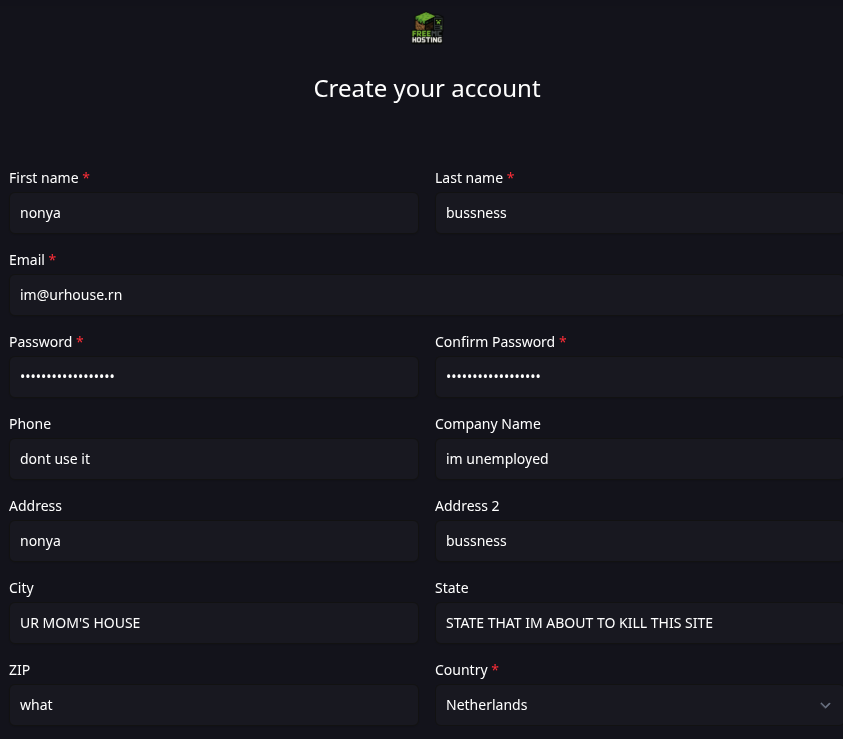Open the Country dropdown showing Netherlands
This screenshot has width=843, height=739.
coord(638,705)
